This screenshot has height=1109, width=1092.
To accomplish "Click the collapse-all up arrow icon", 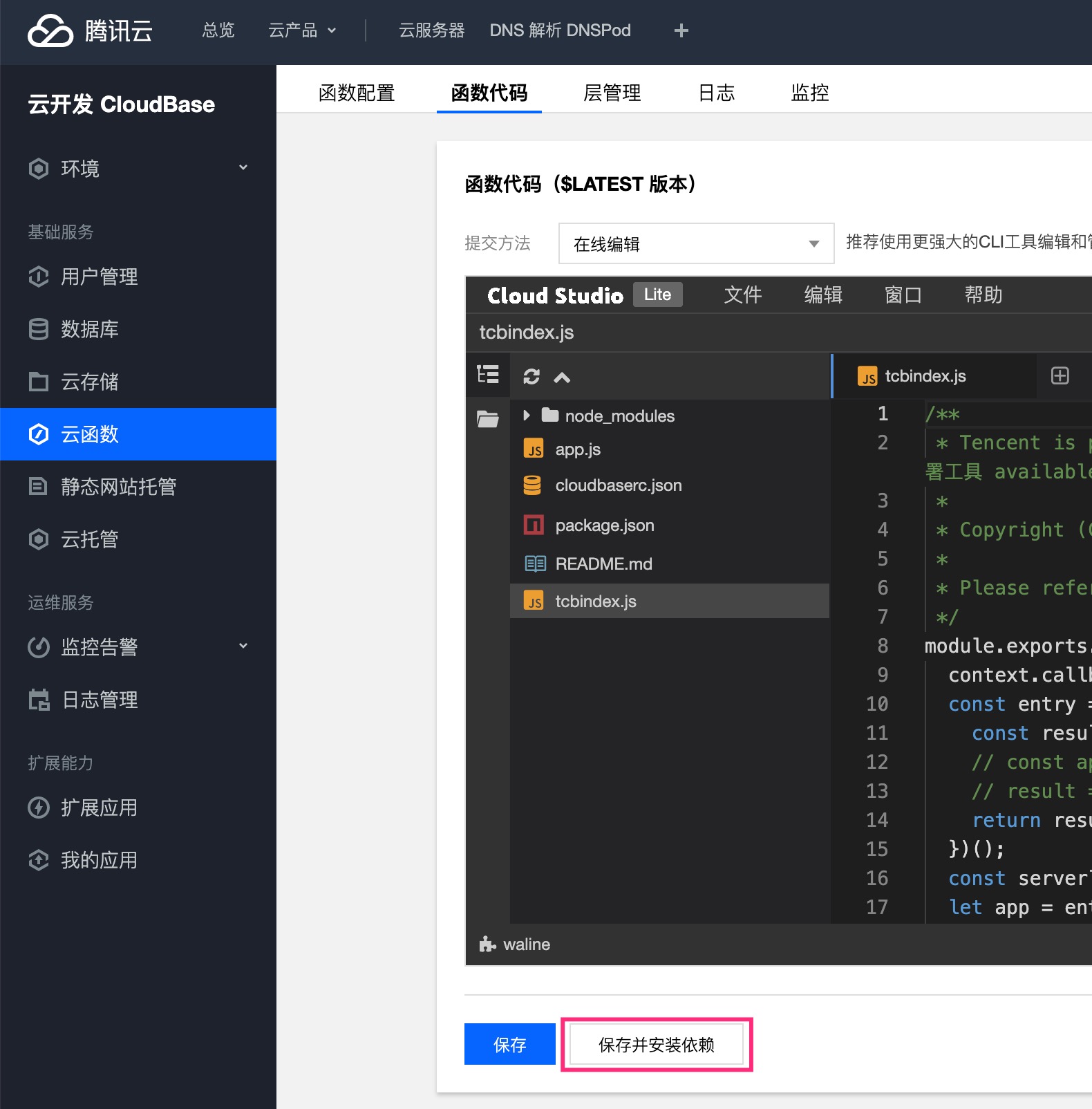I will point(562,377).
